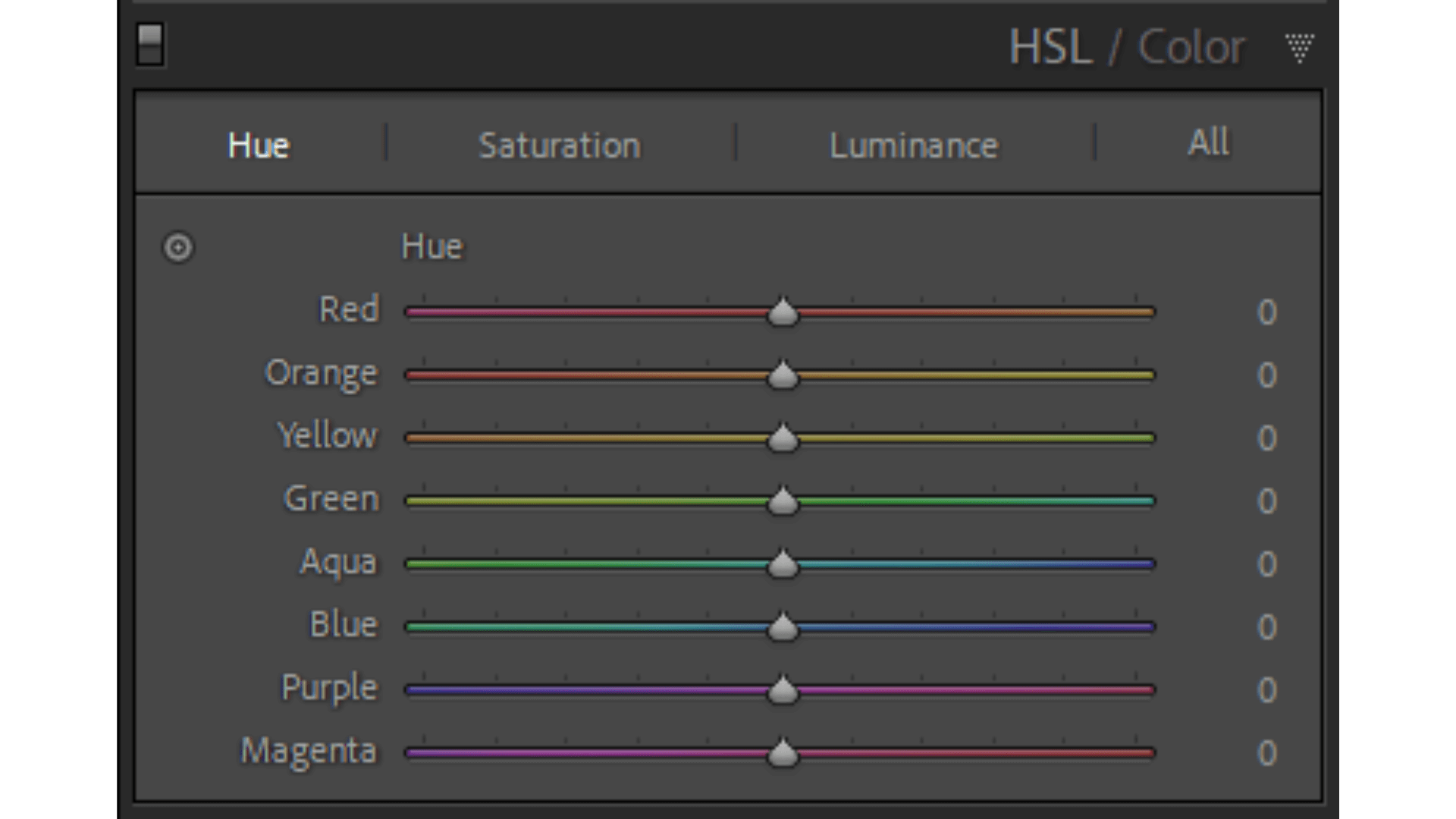
Task: Select the targeted adjustment tool icon
Action: click(178, 247)
